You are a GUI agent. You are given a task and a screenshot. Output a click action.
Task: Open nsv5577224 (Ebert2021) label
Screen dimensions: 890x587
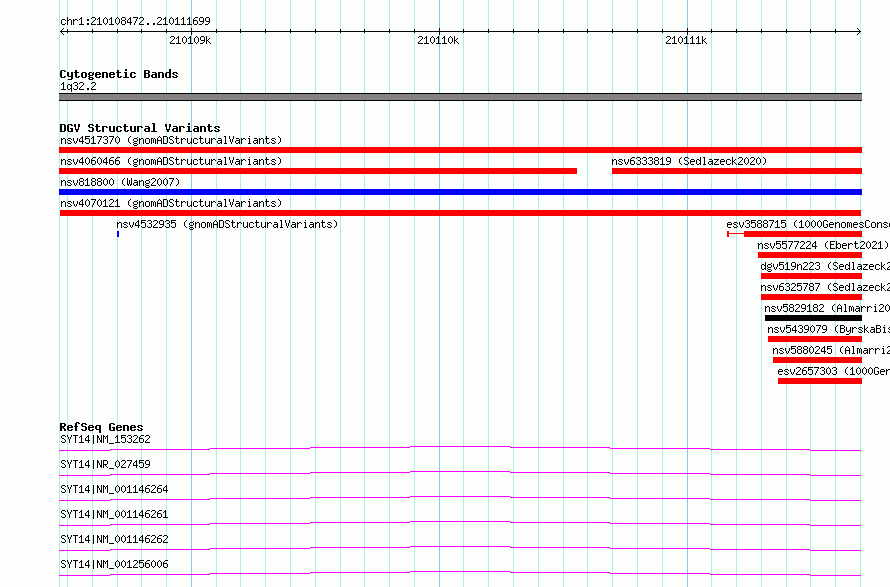(x=823, y=245)
